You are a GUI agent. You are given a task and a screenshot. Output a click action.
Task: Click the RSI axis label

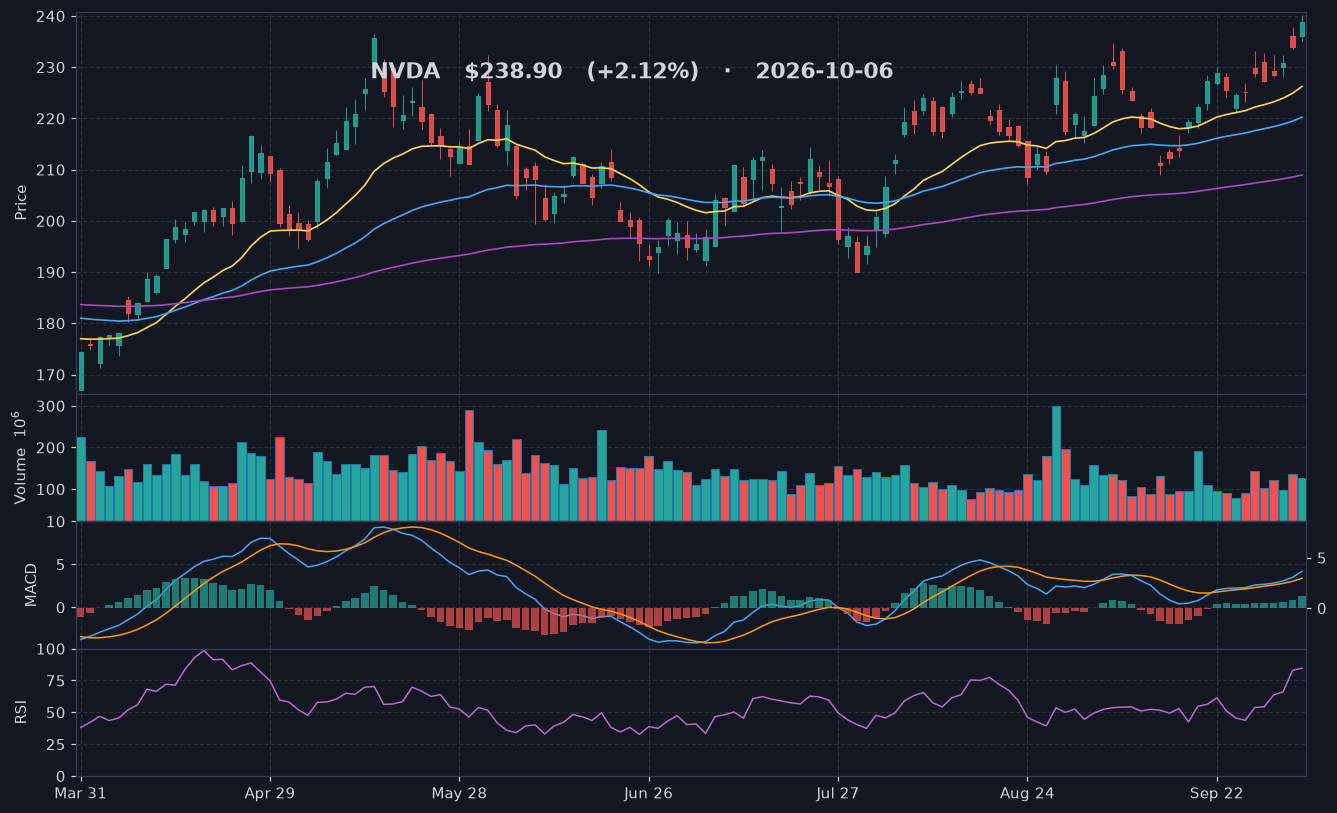click(21, 712)
